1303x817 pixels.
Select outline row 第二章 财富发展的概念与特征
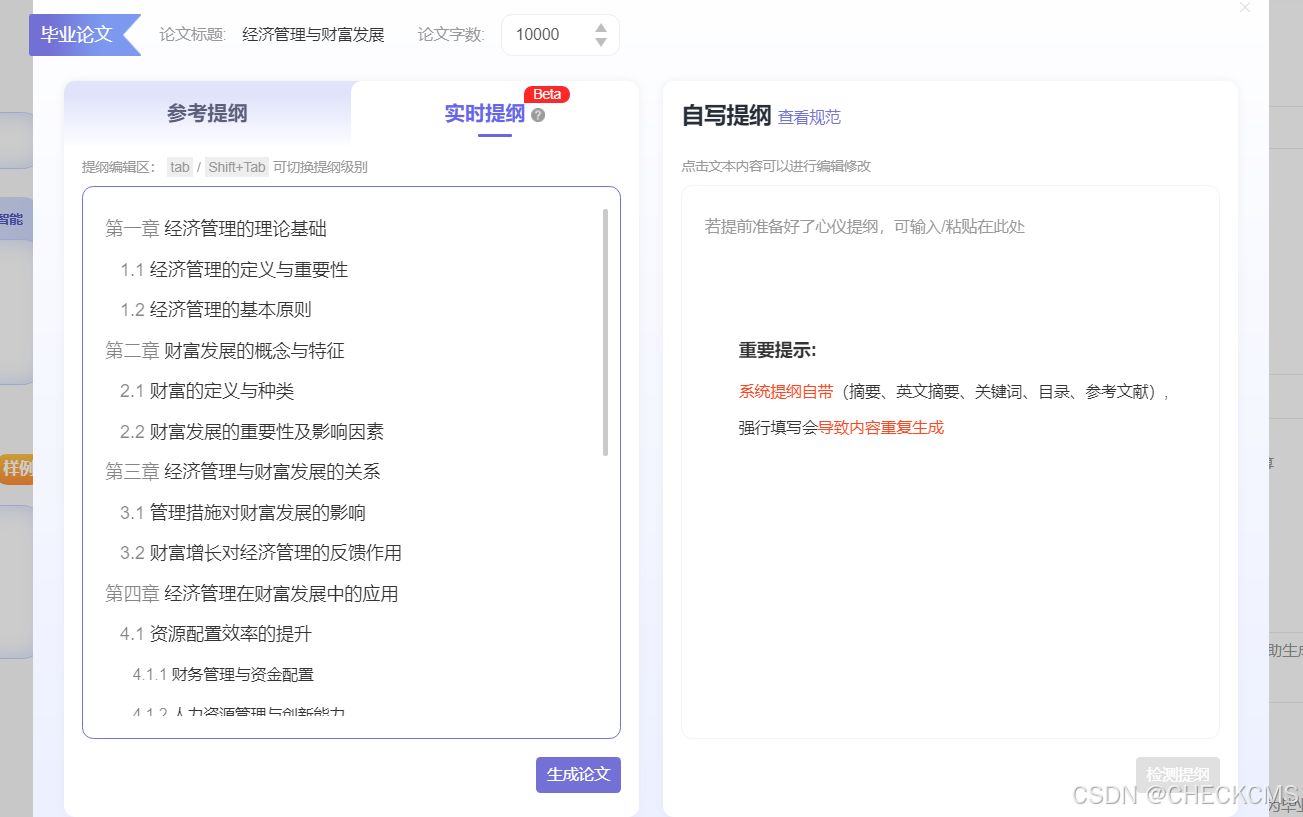tap(225, 351)
